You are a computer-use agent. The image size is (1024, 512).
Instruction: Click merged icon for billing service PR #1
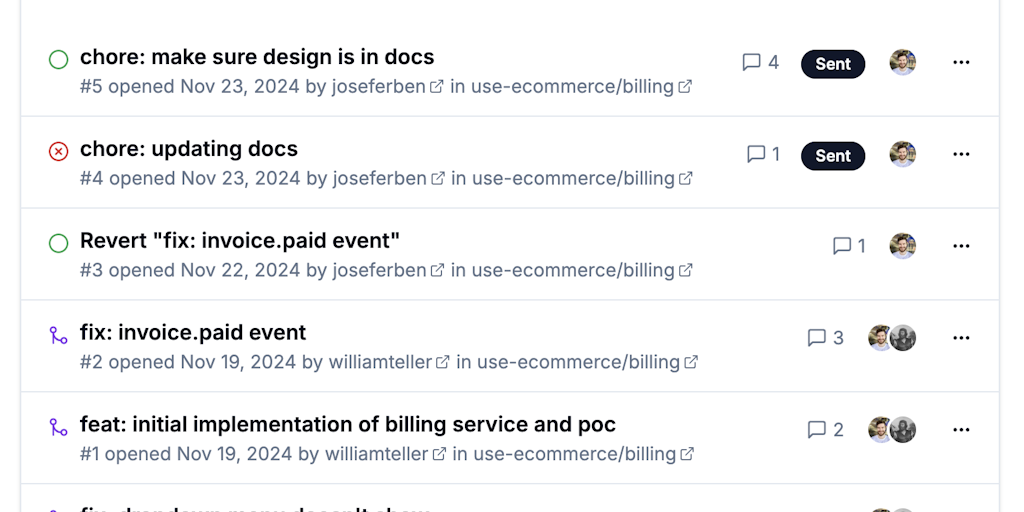(59, 427)
